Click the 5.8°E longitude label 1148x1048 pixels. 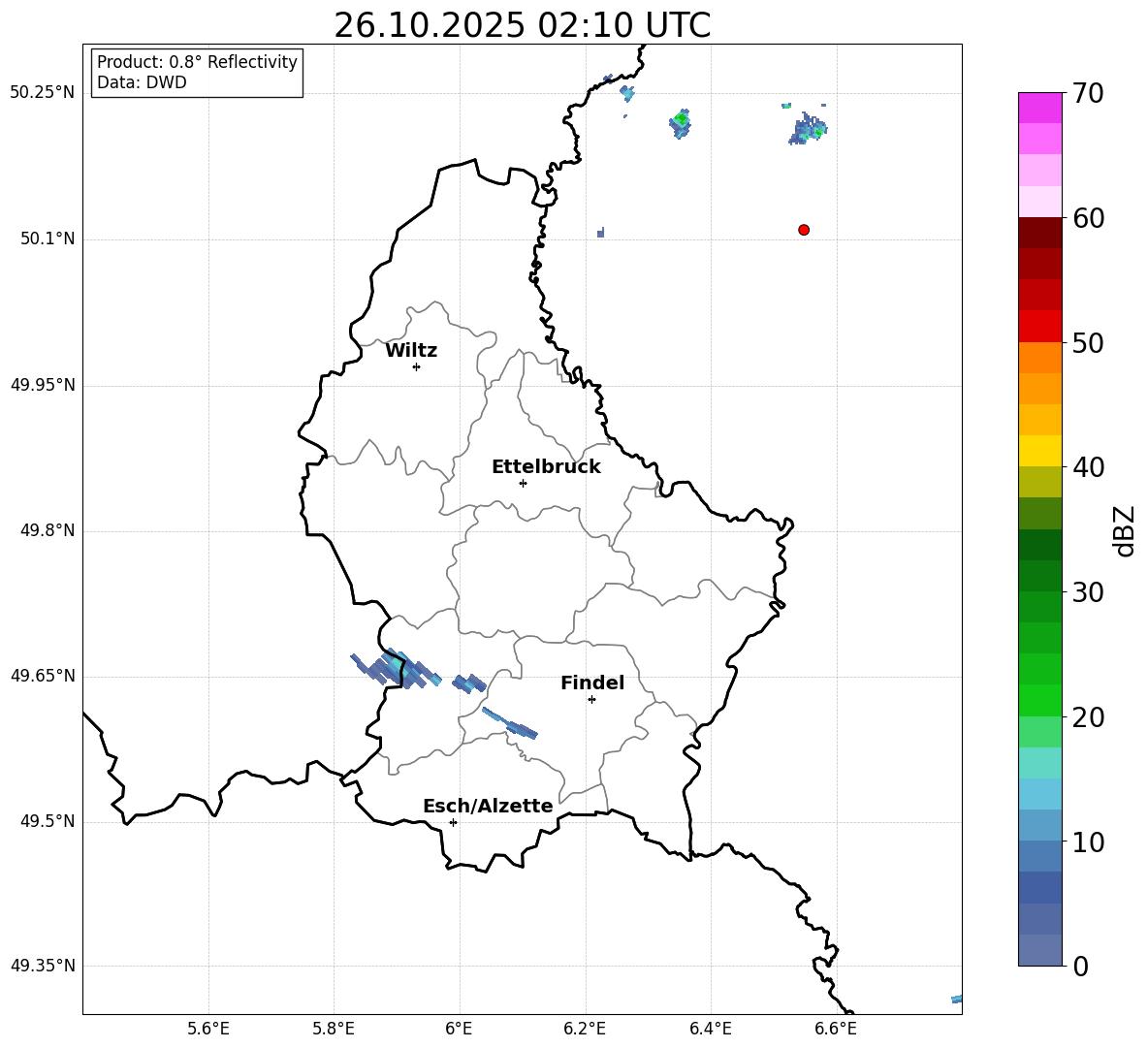pyautogui.click(x=334, y=1029)
